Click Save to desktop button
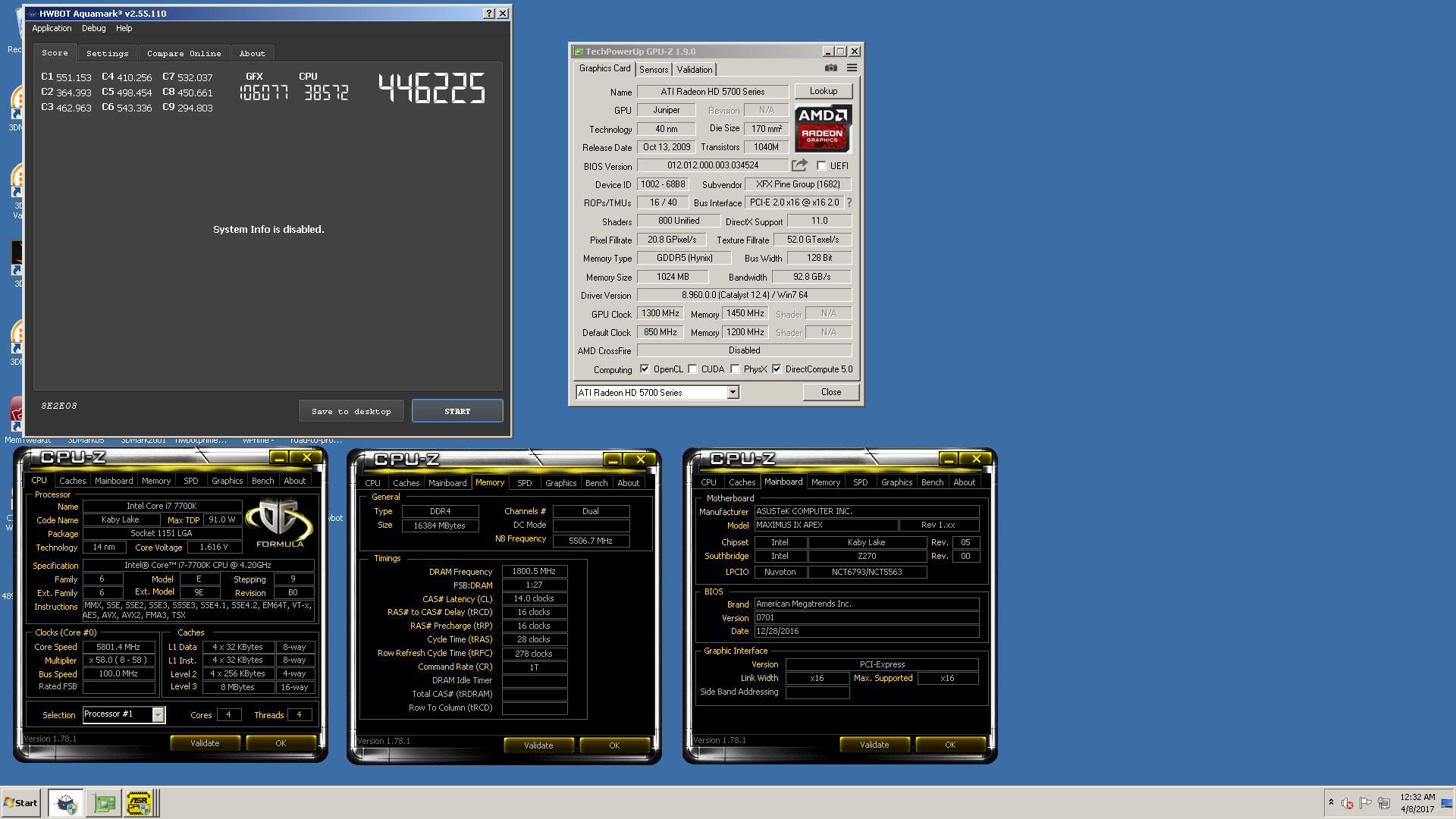The height and width of the screenshot is (819, 1456). click(351, 411)
